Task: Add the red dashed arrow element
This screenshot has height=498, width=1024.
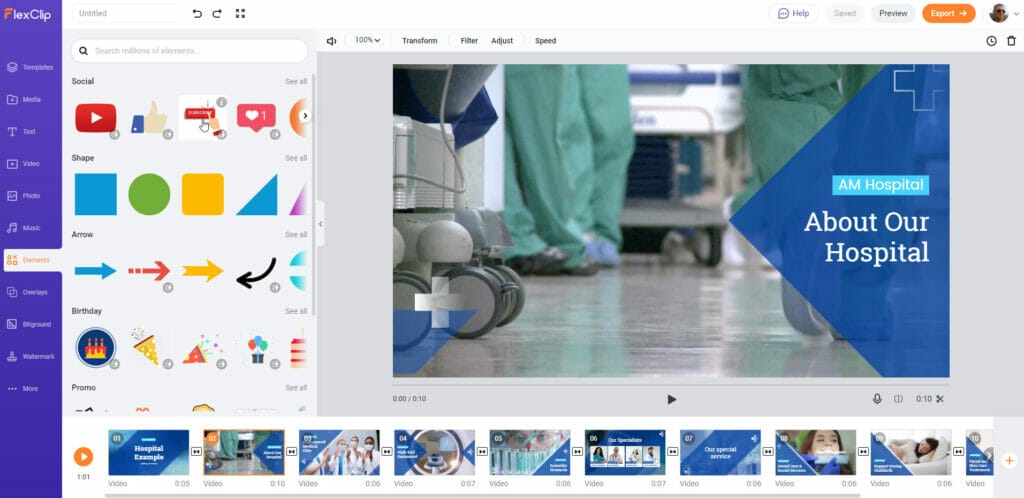Action: click(x=149, y=271)
